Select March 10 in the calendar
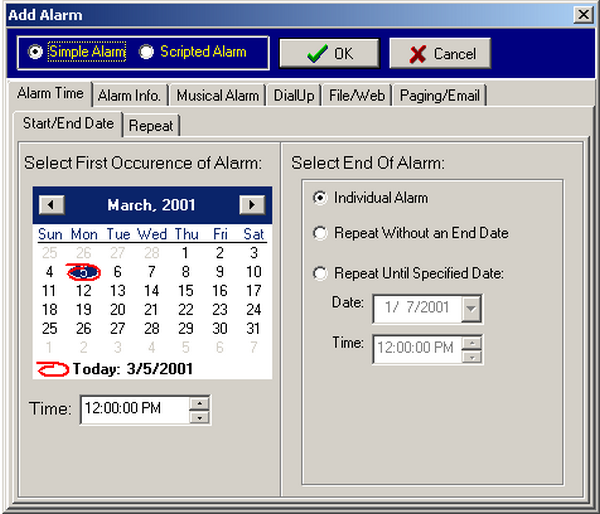Screen dimensions: 600x514 click(x=253, y=272)
